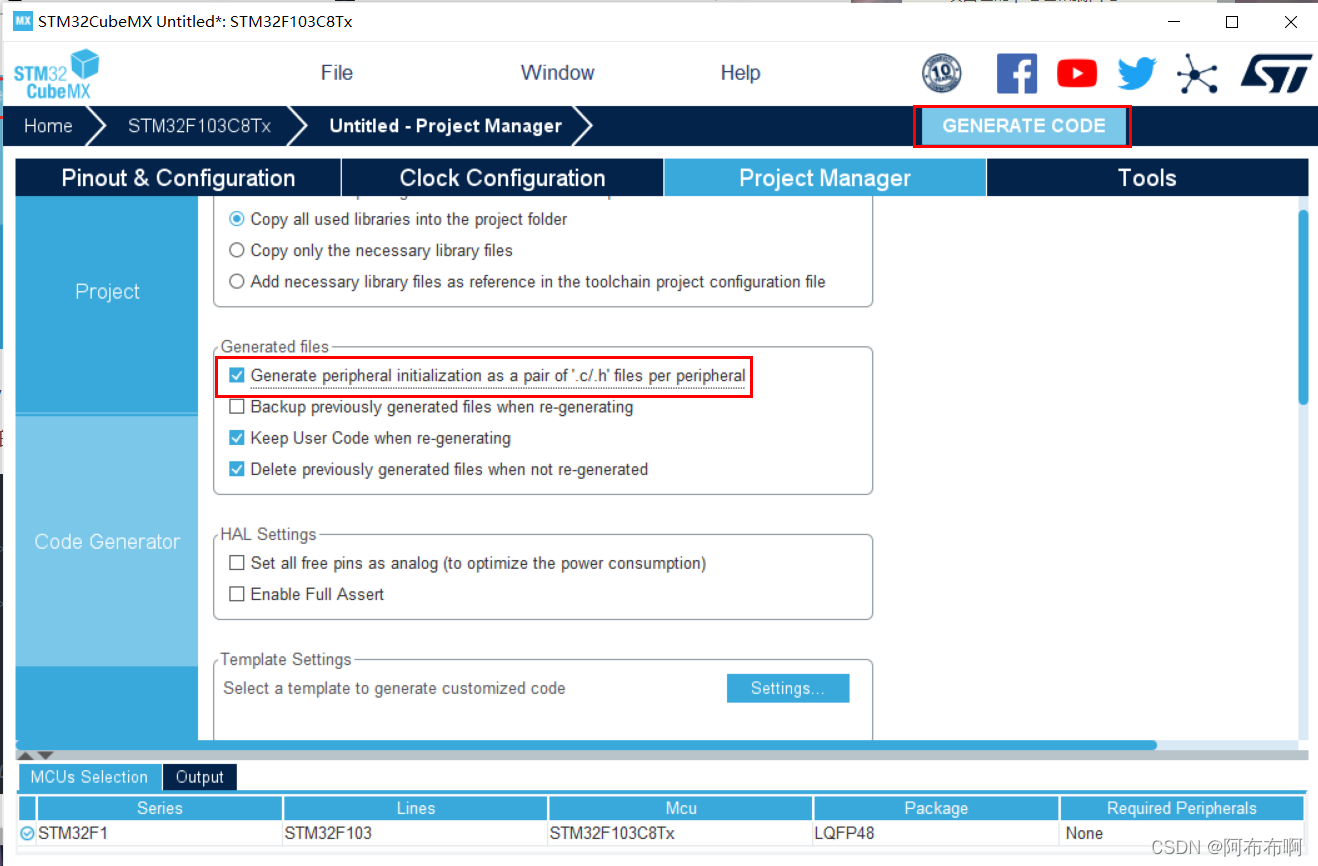Viewport: 1318px width, 866px height.
Task: Click the Generated files group label
Action: pos(275,347)
